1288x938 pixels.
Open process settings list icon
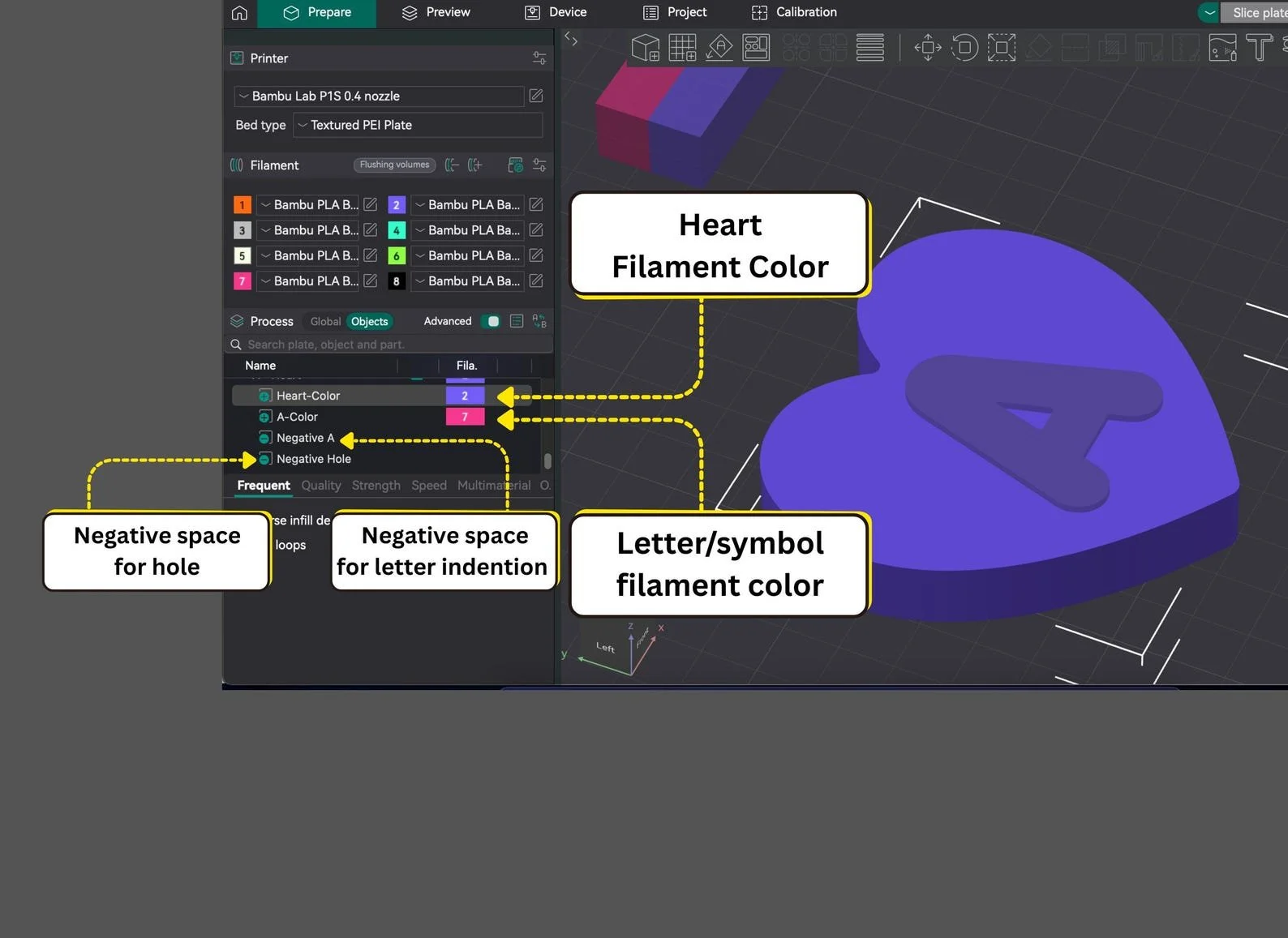(x=516, y=321)
